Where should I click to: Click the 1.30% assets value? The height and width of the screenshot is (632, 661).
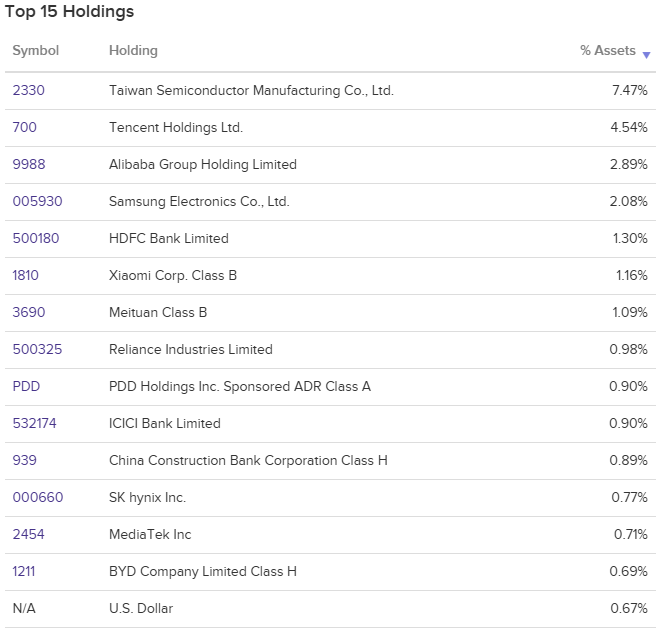click(630, 238)
